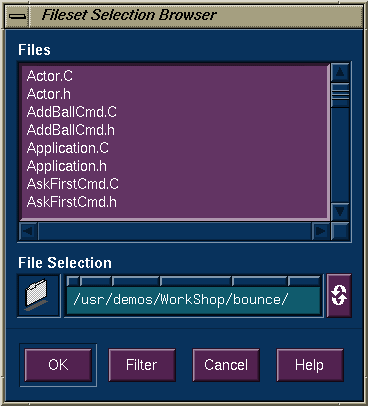The width and height of the screenshot is (368, 406).
Task: Select Actor.C in the files list
Action: (50, 76)
